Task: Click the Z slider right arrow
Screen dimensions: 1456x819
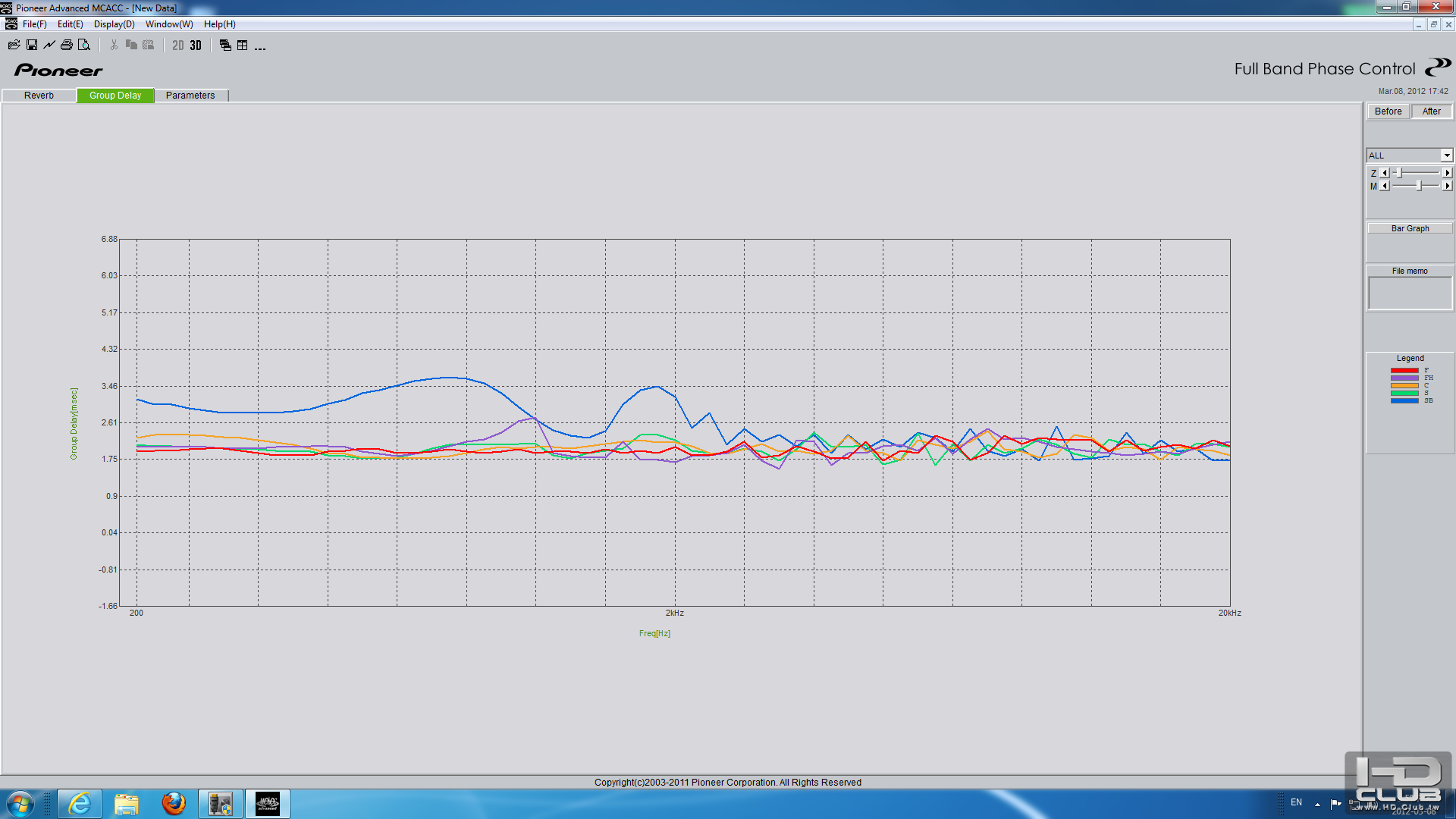Action: pos(1448,173)
